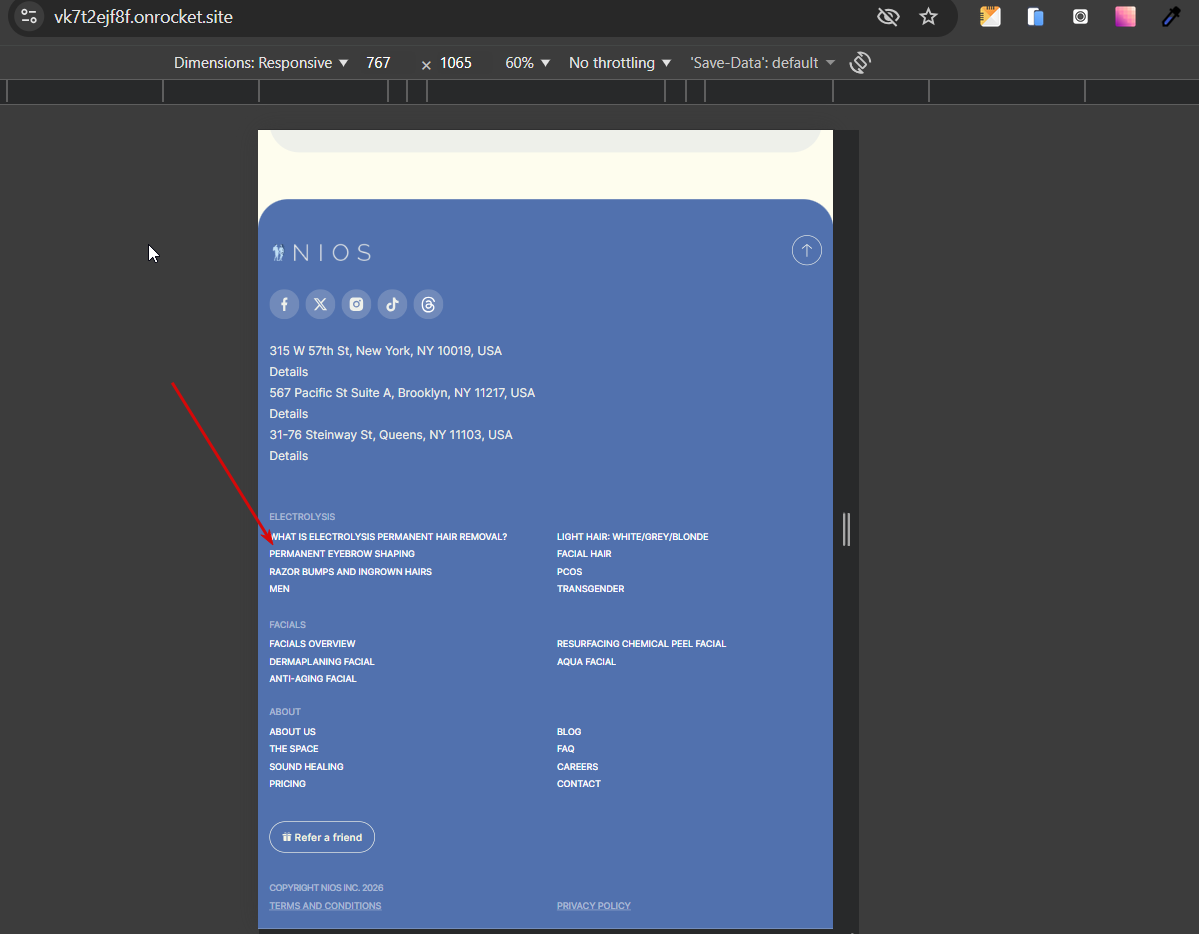Open Details under 567 Pacific St address

click(x=289, y=414)
